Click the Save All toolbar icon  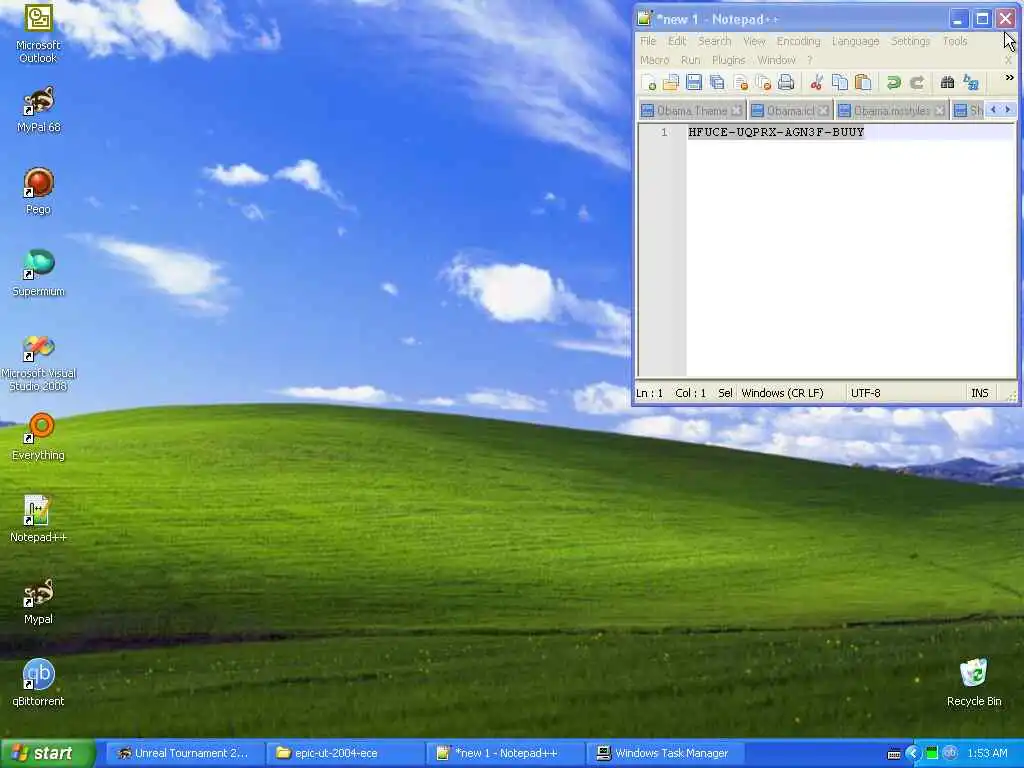tap(716, 82)
